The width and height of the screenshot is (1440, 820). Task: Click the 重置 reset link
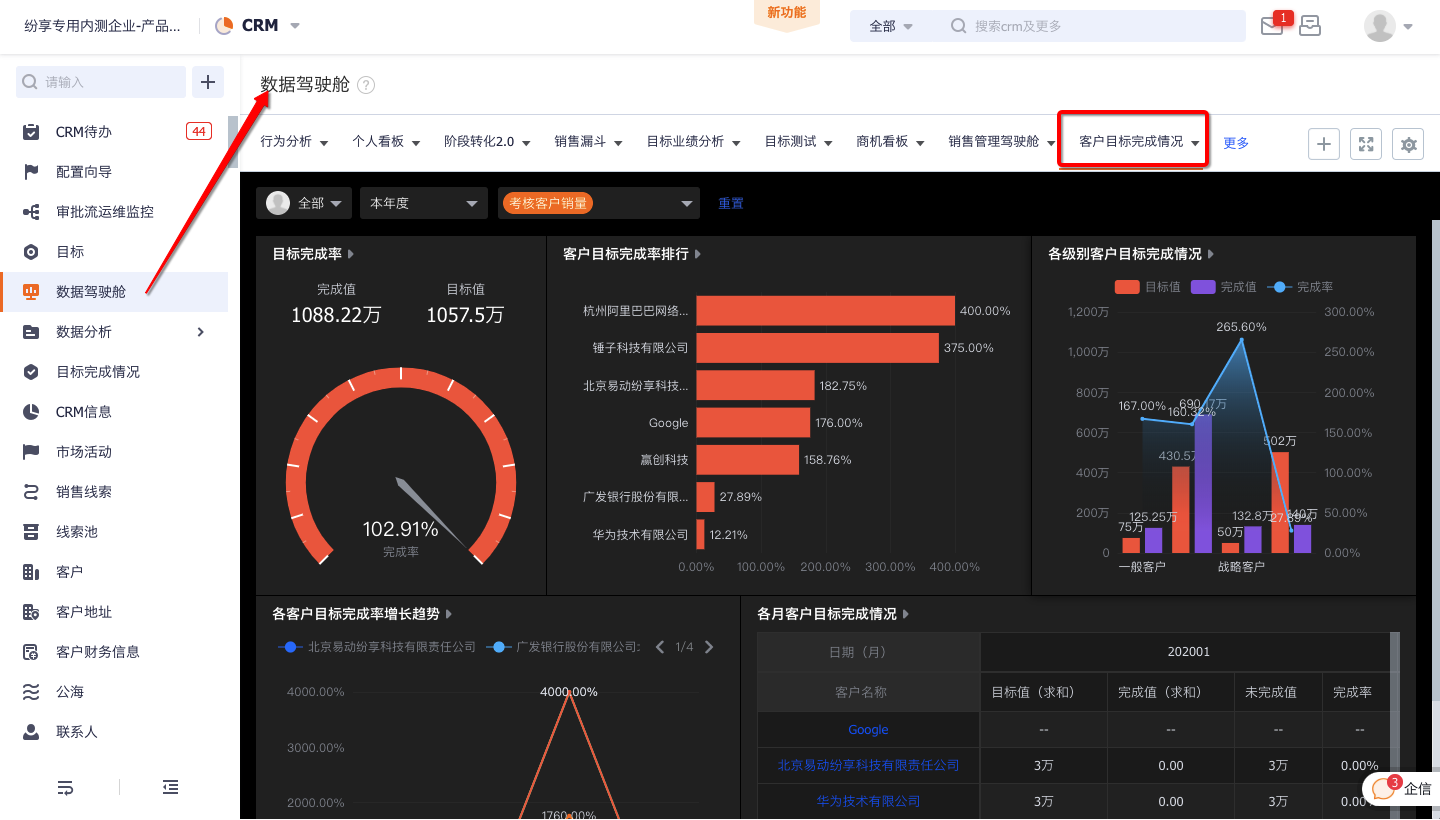pos(731,203)
